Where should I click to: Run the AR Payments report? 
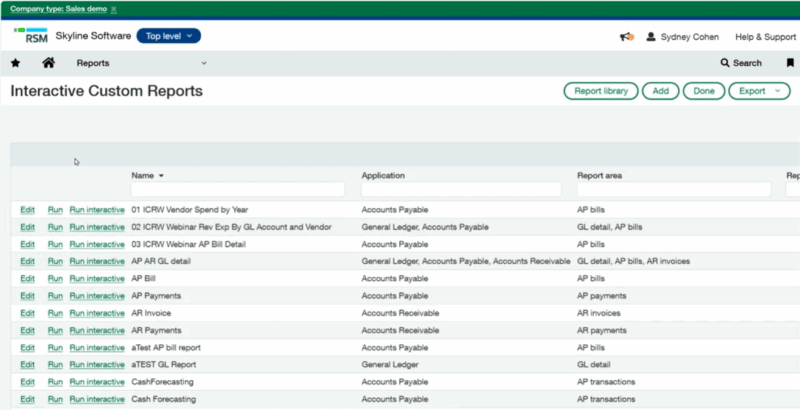(55, 330)
